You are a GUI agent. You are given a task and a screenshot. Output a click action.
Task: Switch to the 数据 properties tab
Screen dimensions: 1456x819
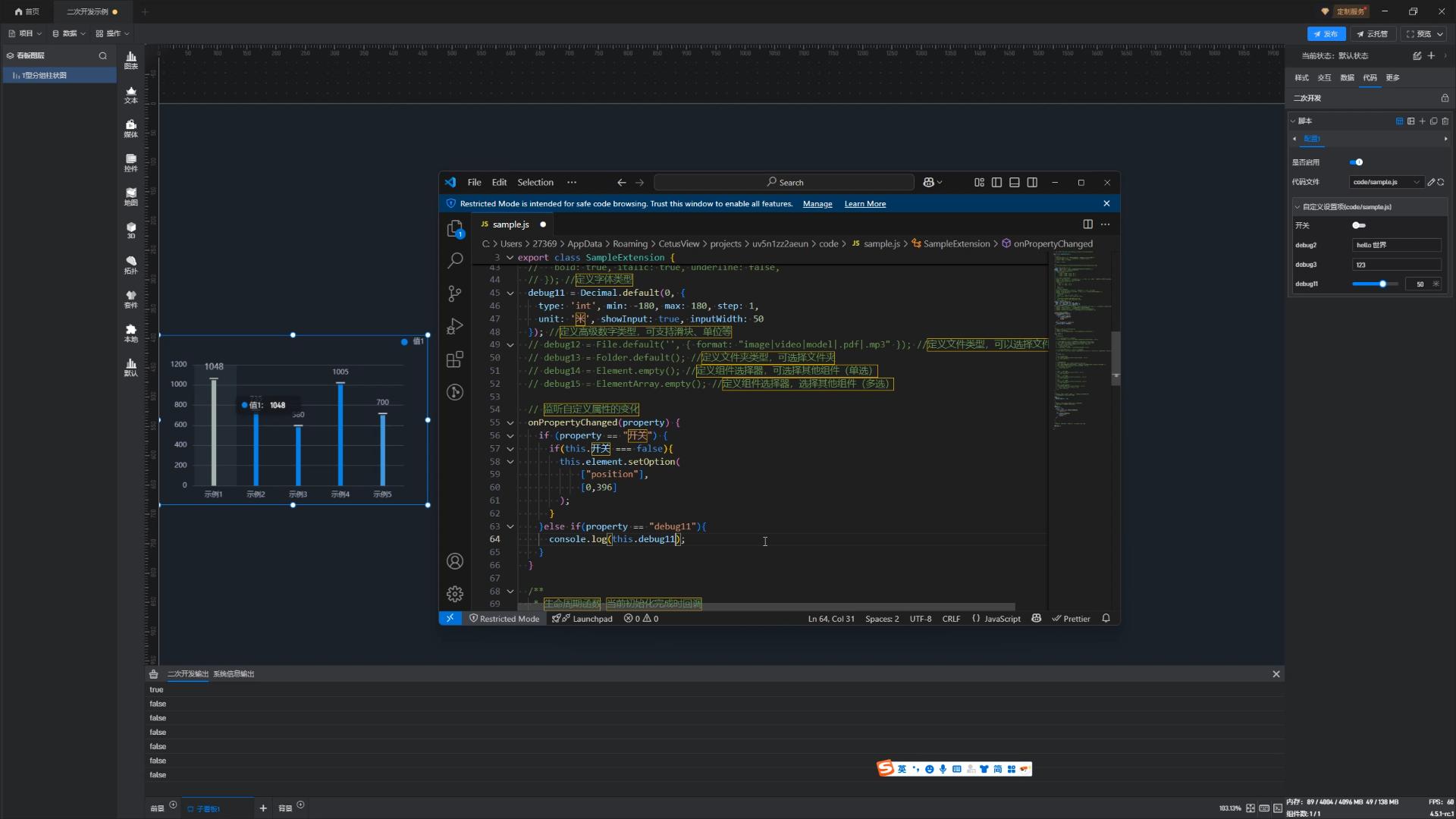1346,77
